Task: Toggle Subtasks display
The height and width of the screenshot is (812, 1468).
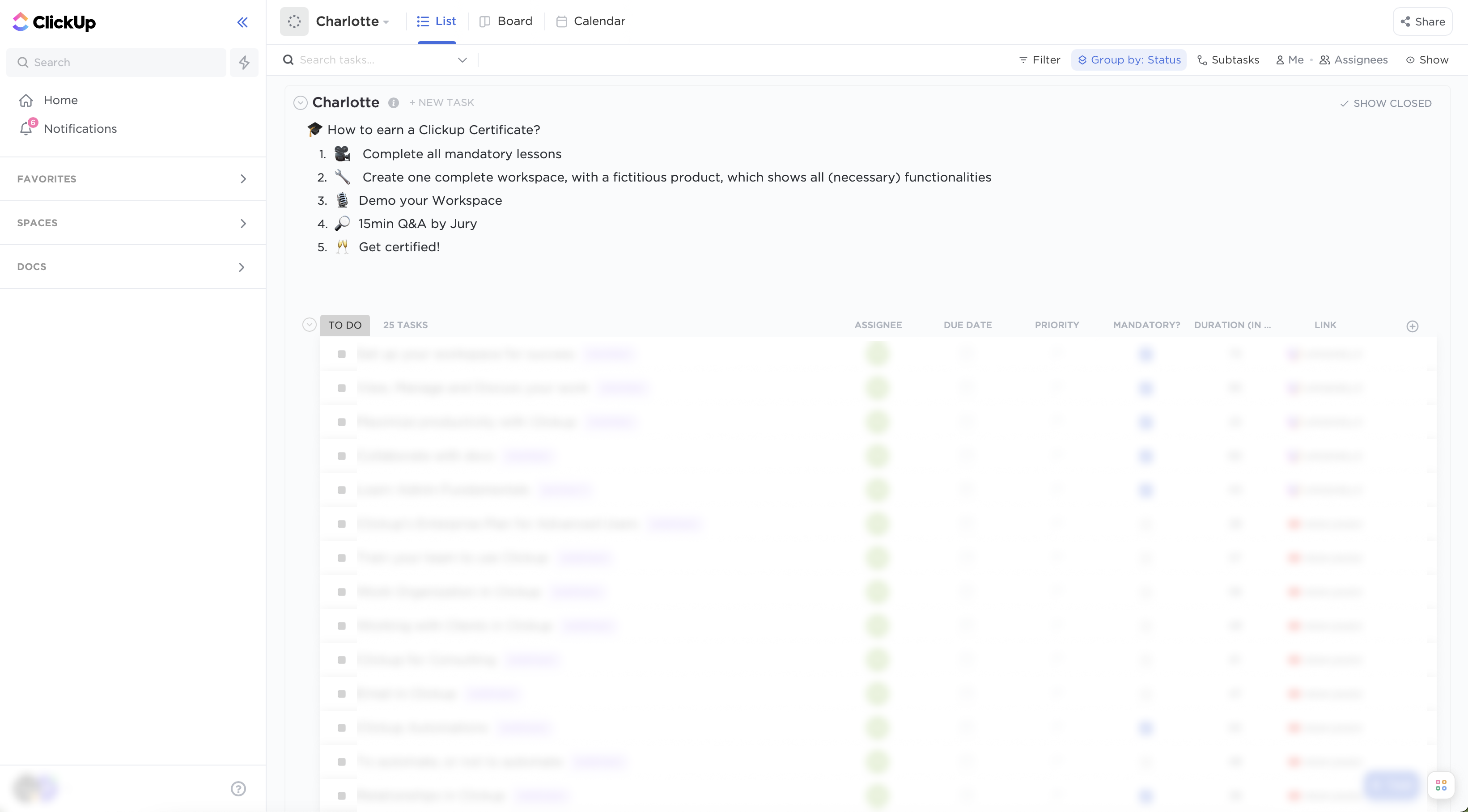Action: coord(1228,60)
